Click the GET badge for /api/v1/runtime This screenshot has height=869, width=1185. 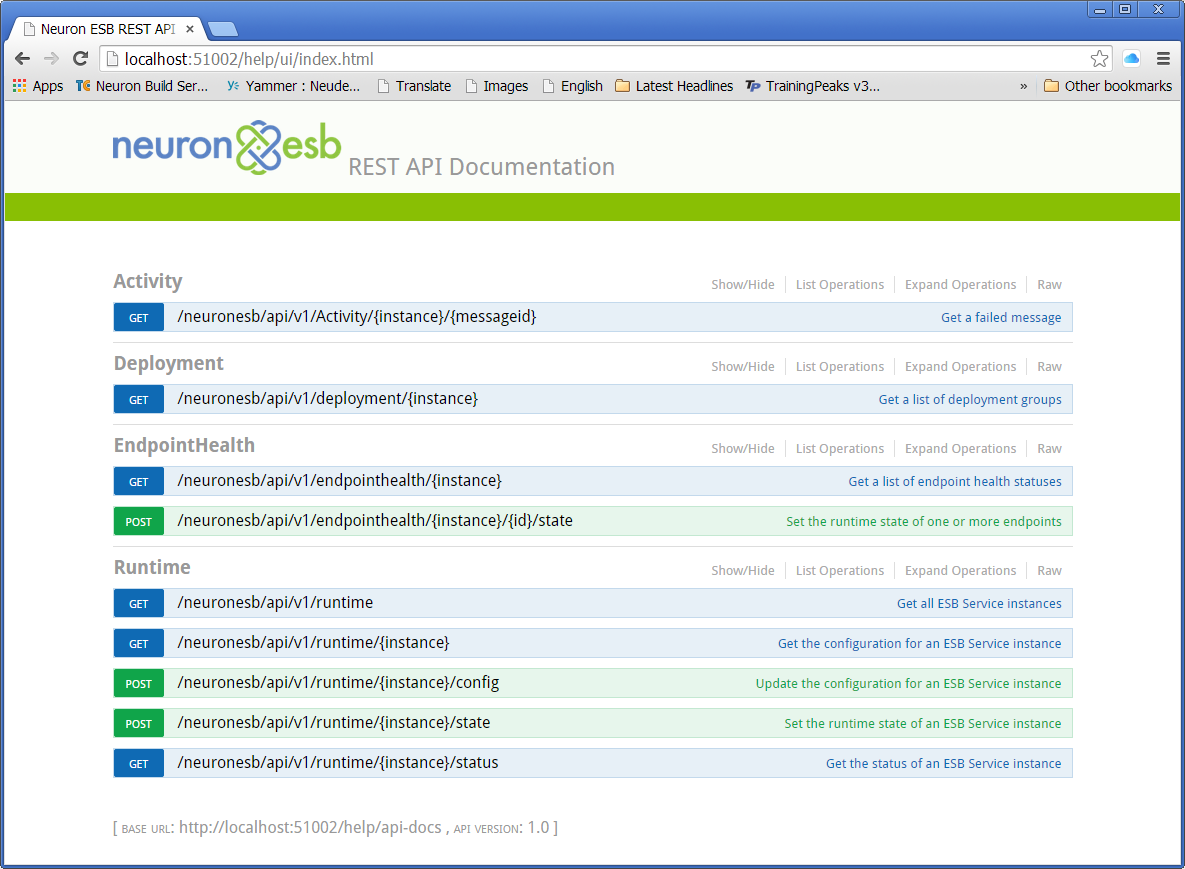(x=138, y=603)
